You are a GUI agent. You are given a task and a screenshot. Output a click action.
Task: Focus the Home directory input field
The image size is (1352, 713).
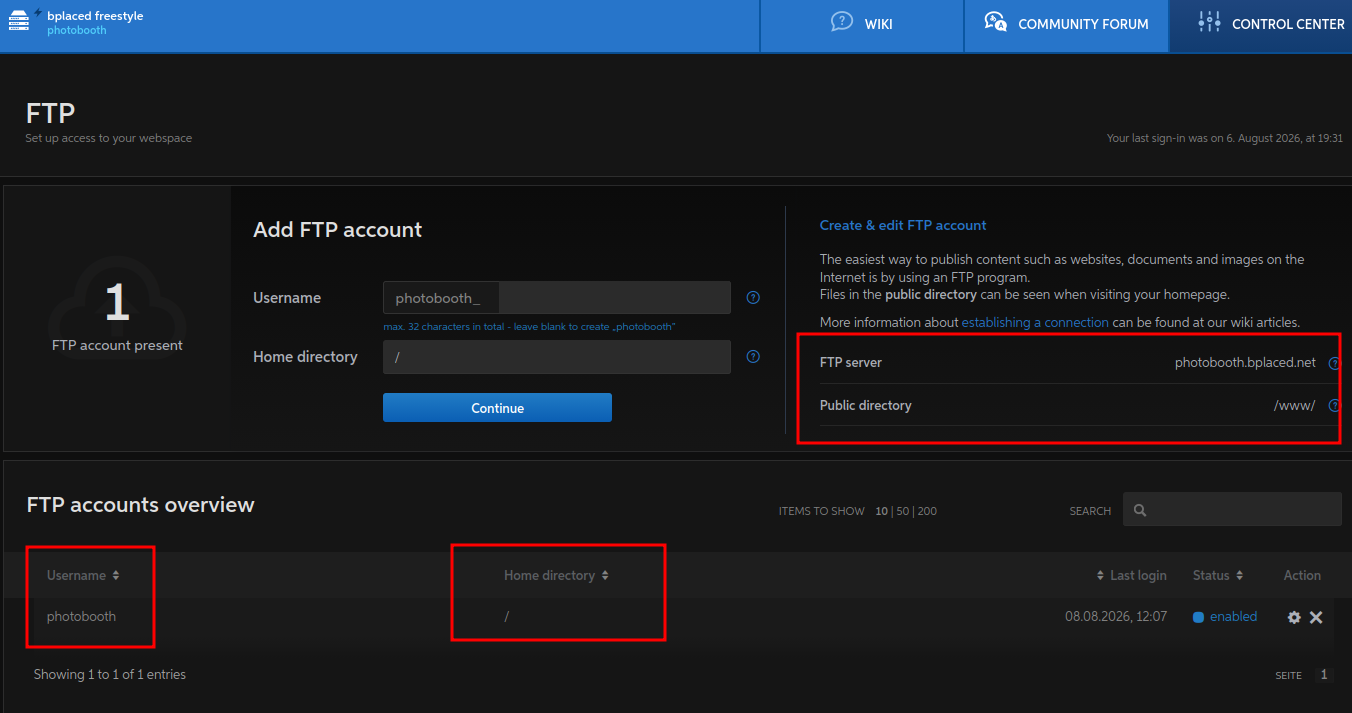[557, 357]
